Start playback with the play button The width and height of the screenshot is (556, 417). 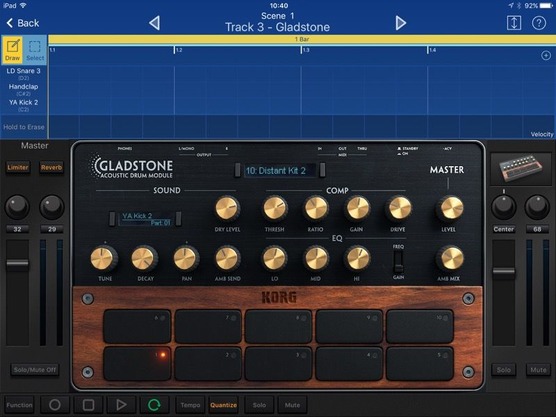pyautogui.click(x=121, y=405)
